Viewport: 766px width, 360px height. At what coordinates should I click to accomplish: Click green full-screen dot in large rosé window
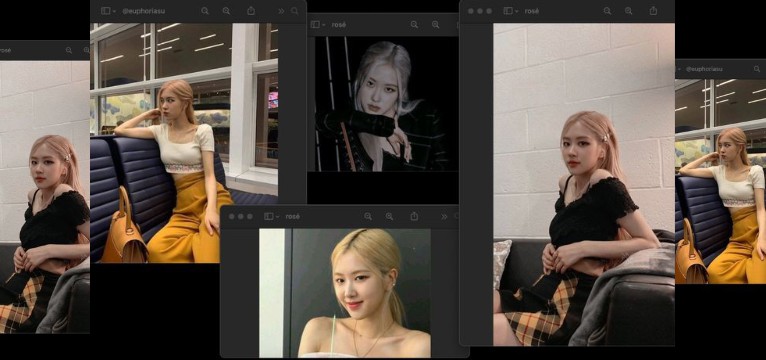pyautogui.click(x=489, y=11)
